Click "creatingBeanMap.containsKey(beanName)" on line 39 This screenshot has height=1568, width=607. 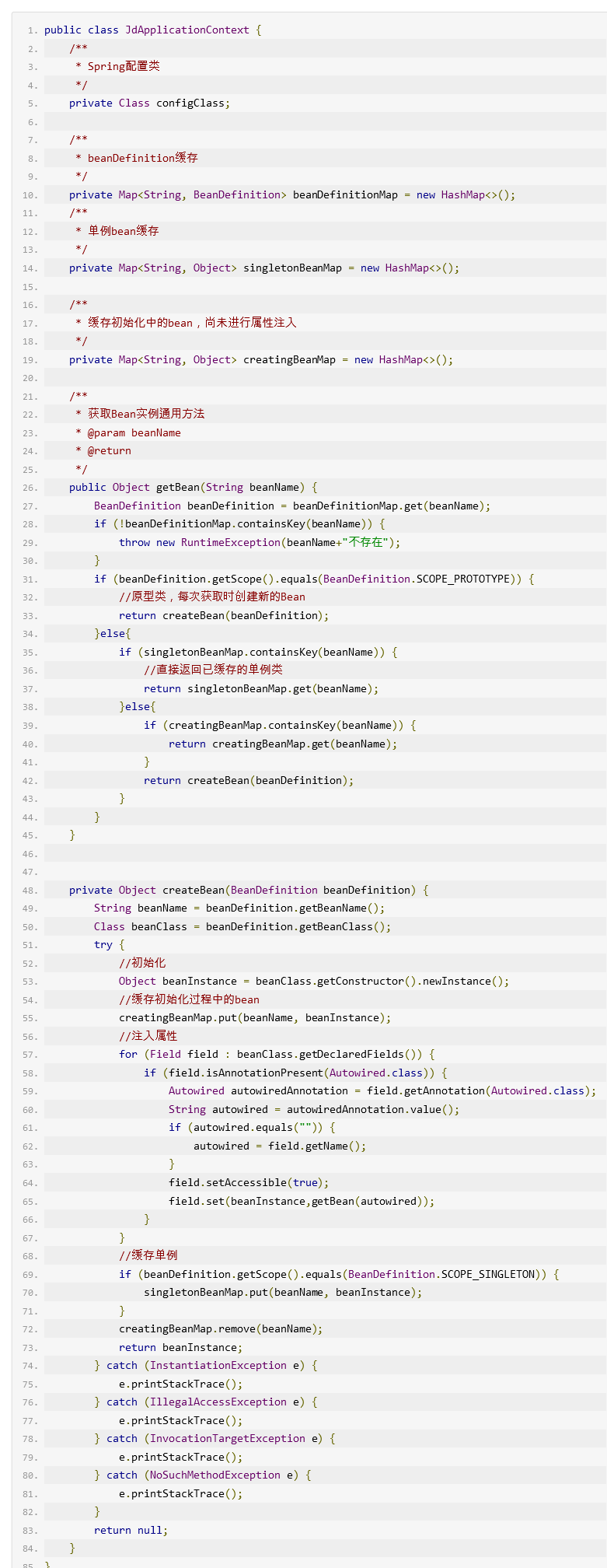pos(286,726)
